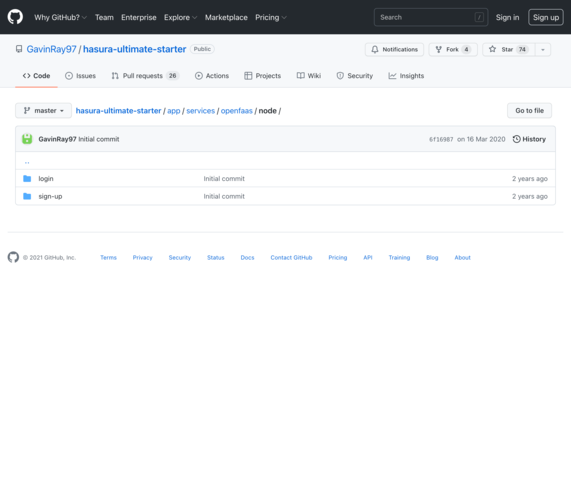View commit History
The height and width of the screenshot is (480, 571).
pos(529,139)
